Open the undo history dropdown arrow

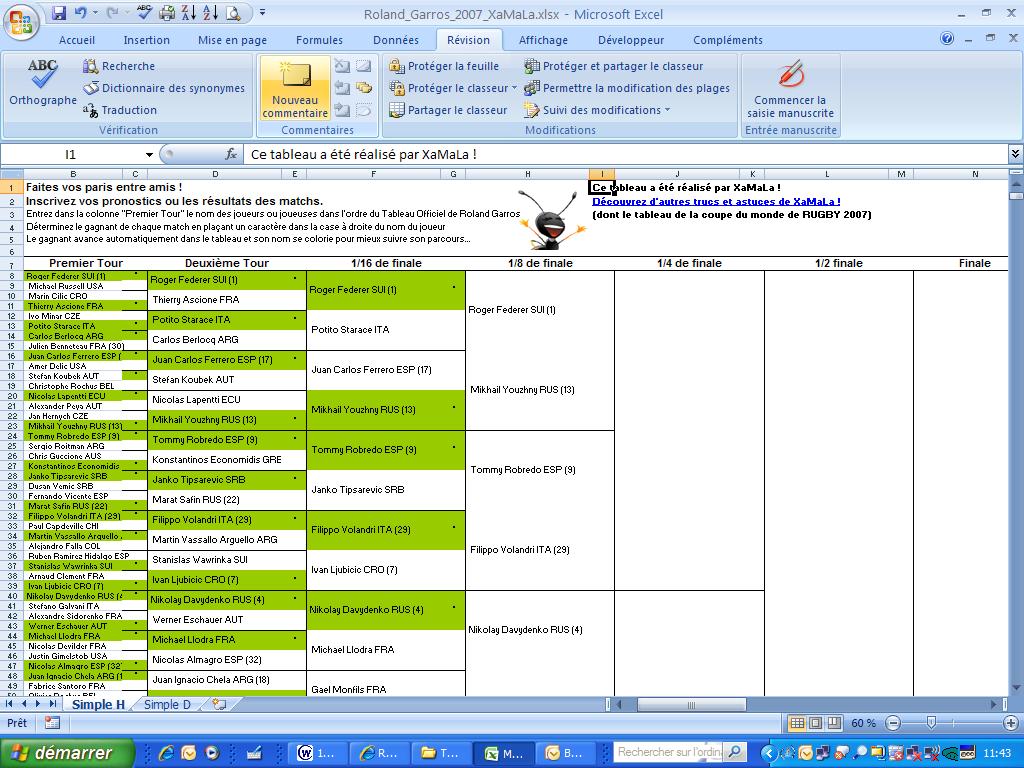click(x=95, y=13)
